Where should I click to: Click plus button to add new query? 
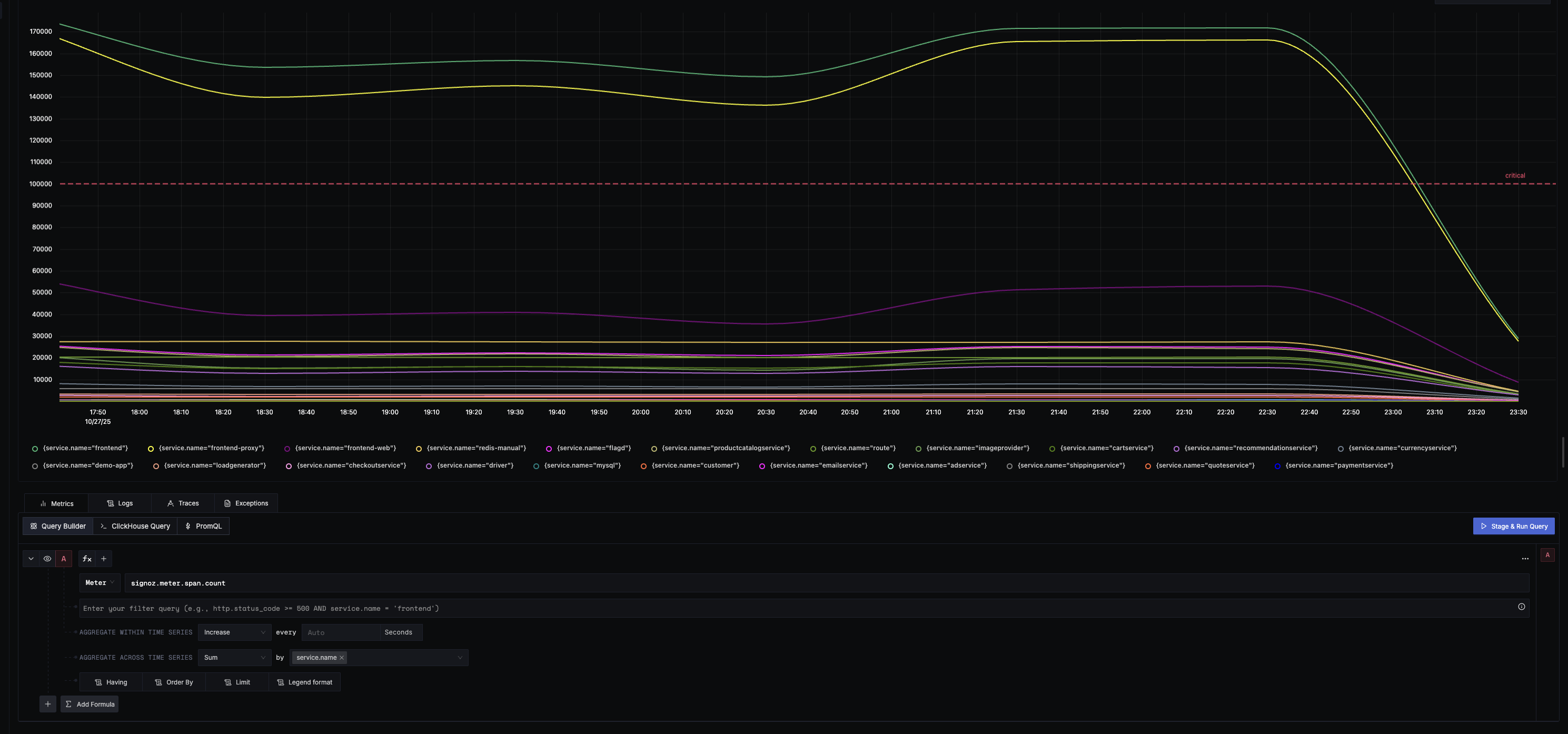[47, 704]
